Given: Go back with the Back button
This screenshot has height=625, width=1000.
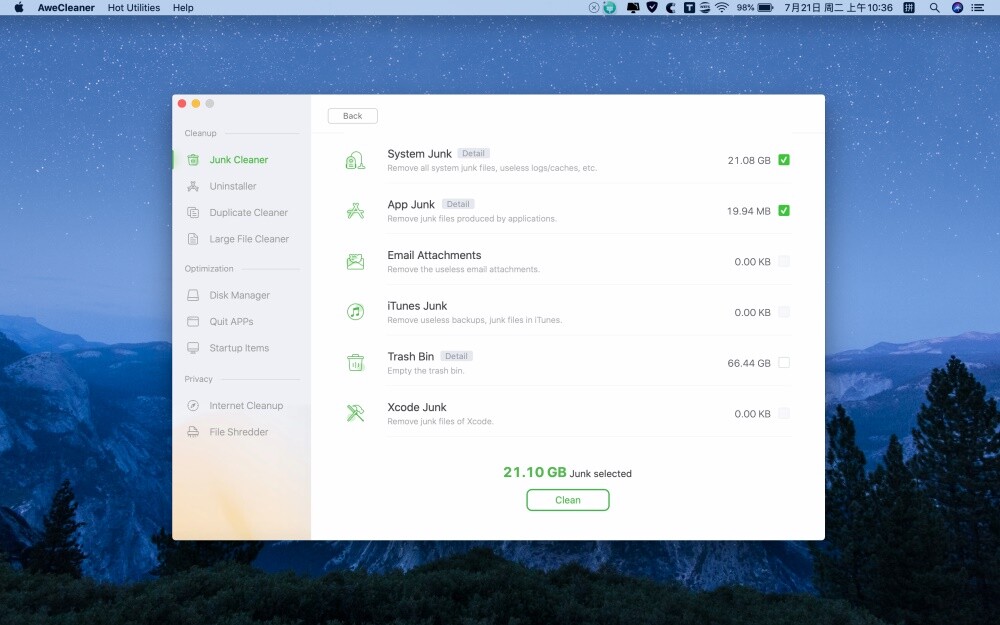Looking at the screenshot, I should point(353,116).
